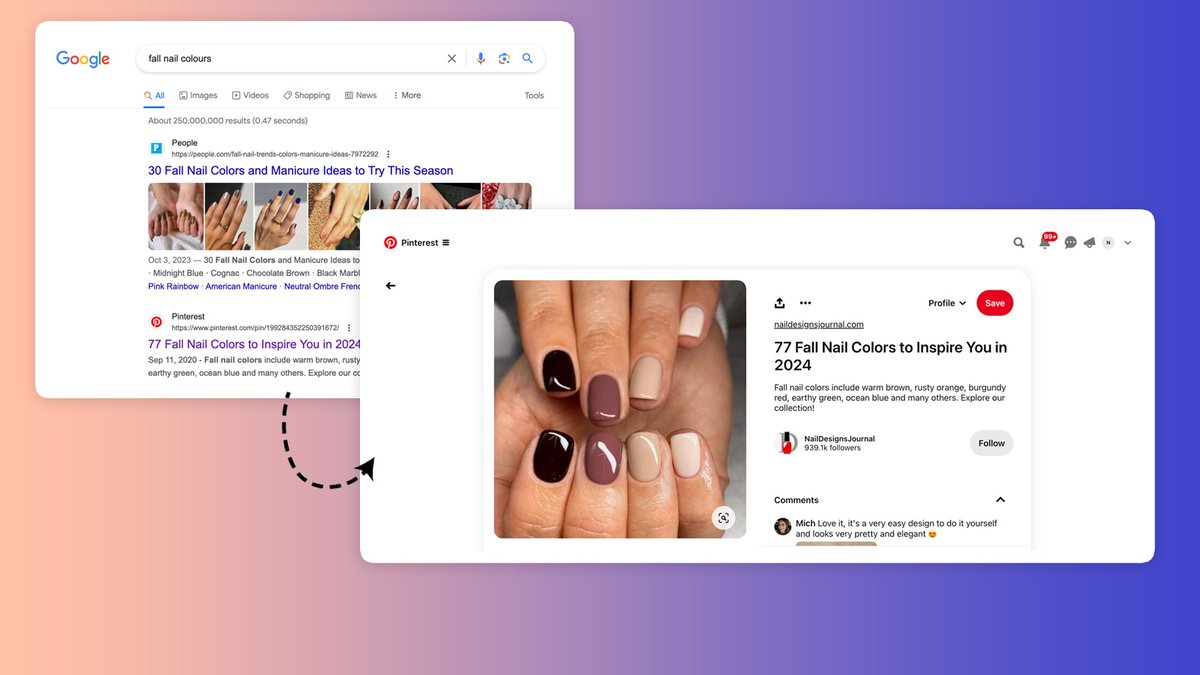Open three-dot menu beside People URL
This screenshot has width=1200, height=675.
coord(388,155)
